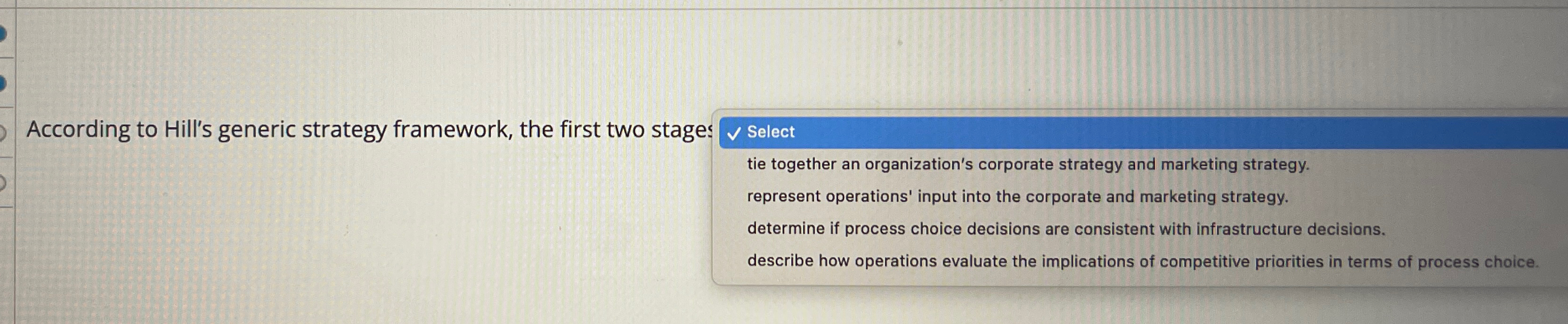Click the checkmark next to Select
The width and height of the screenshot is (1568, 324).
[x=734, y=132]
